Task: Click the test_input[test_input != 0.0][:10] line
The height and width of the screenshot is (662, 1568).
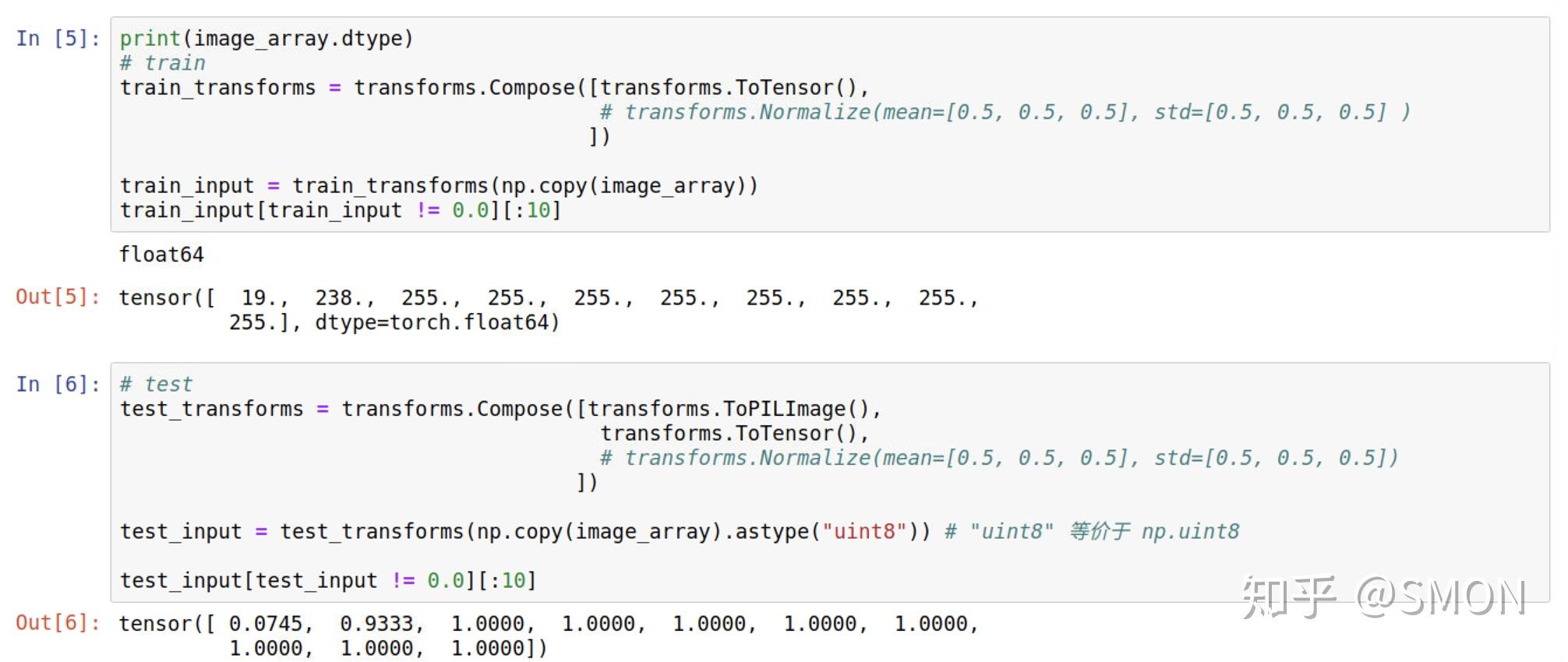Action: pyautogui.click(x=328, y=580)
